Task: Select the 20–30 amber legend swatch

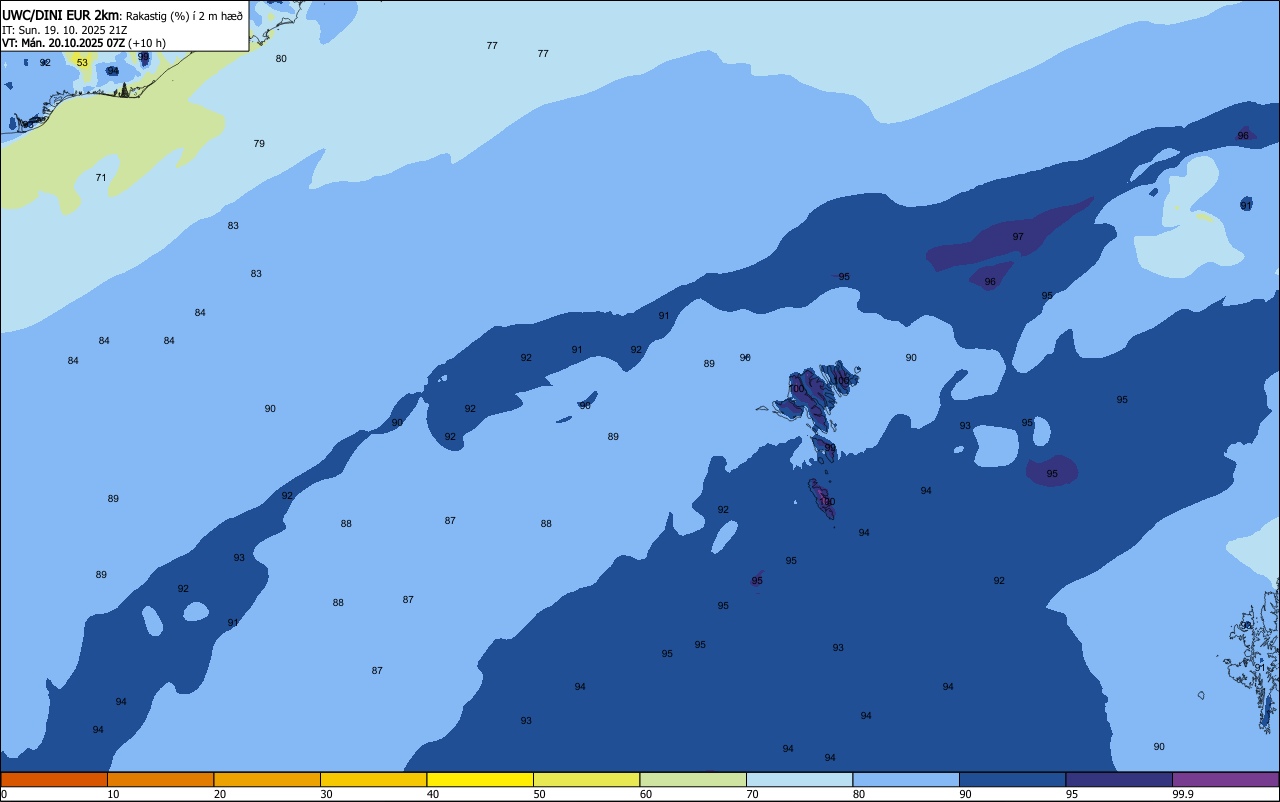Action: click(267, 779)
